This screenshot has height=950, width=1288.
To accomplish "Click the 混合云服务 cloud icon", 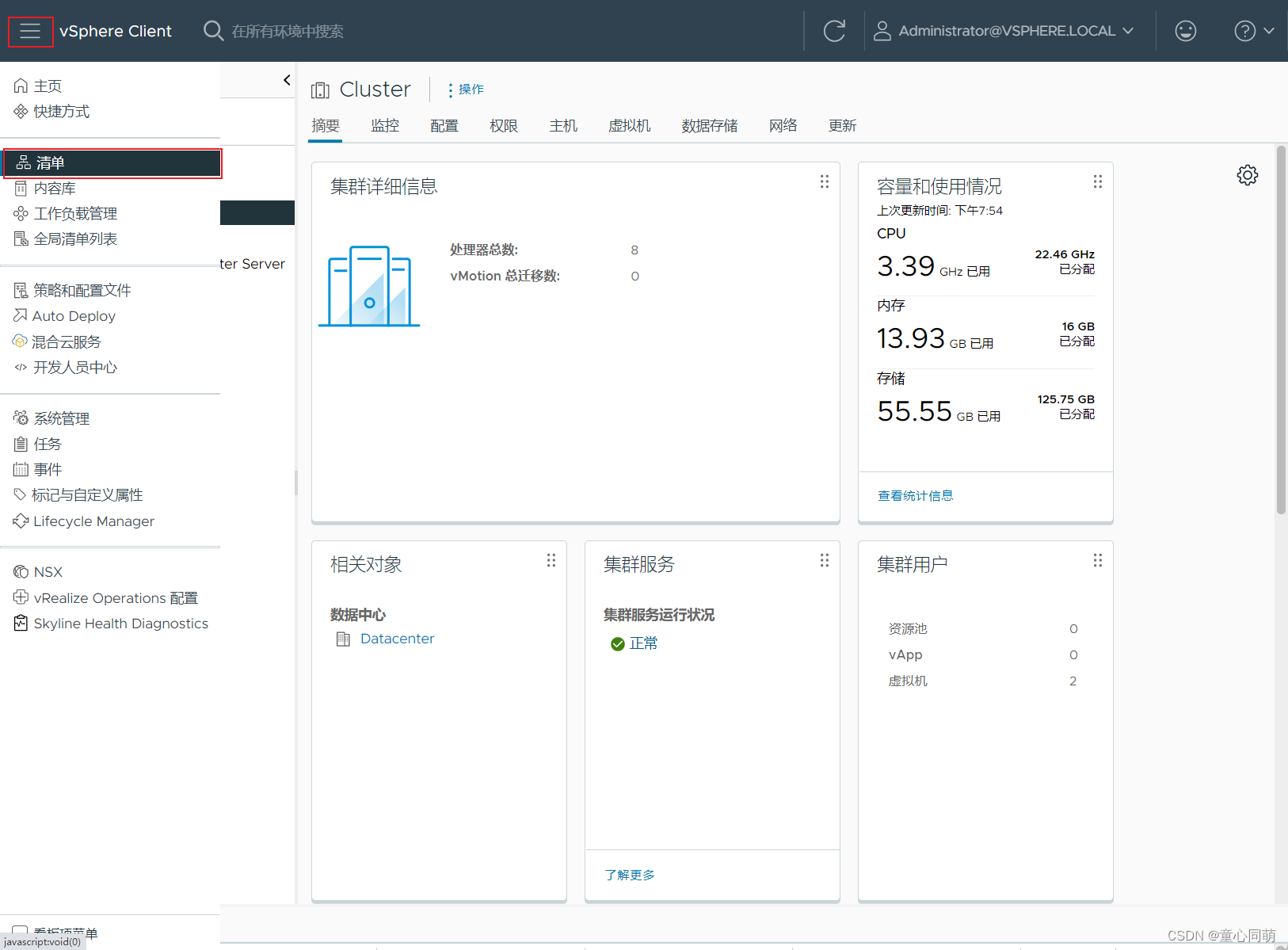I will [x=20, y=341].
